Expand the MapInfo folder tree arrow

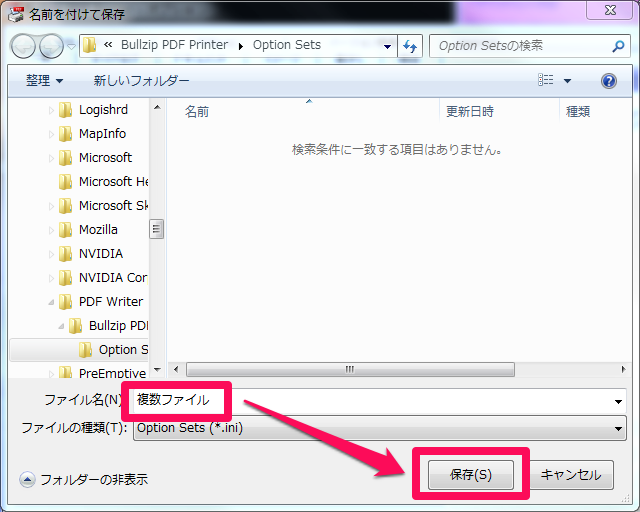pos(52,134)
